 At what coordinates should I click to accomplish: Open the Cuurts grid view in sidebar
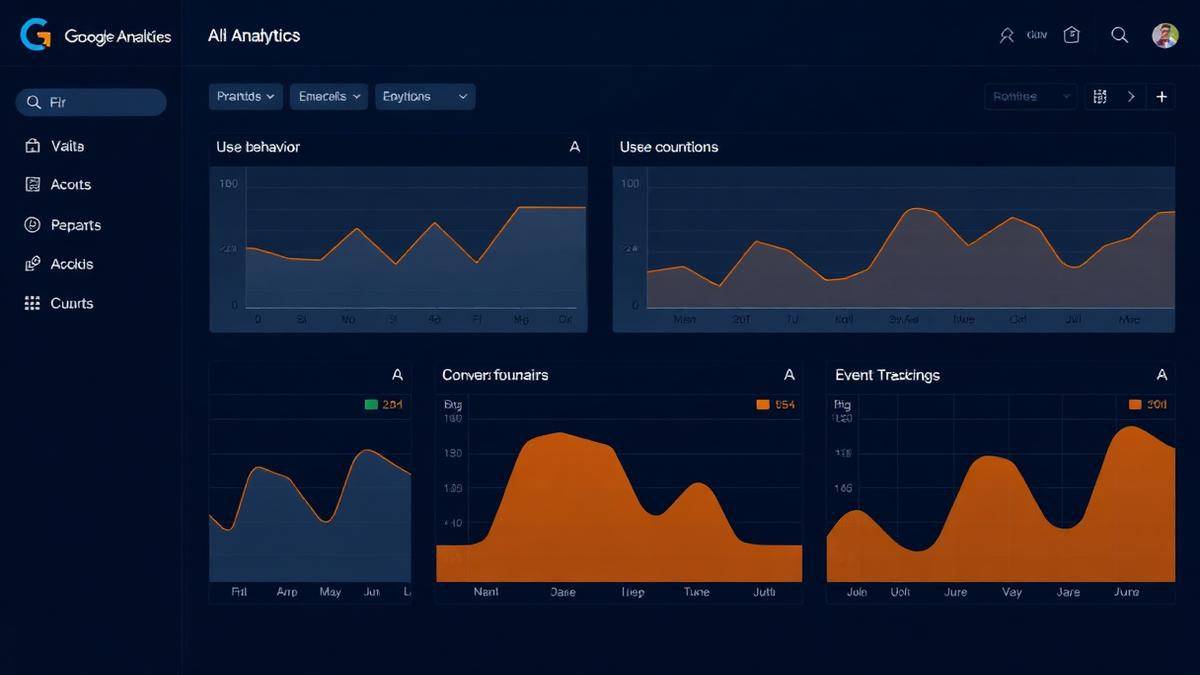tap(31, 303)
